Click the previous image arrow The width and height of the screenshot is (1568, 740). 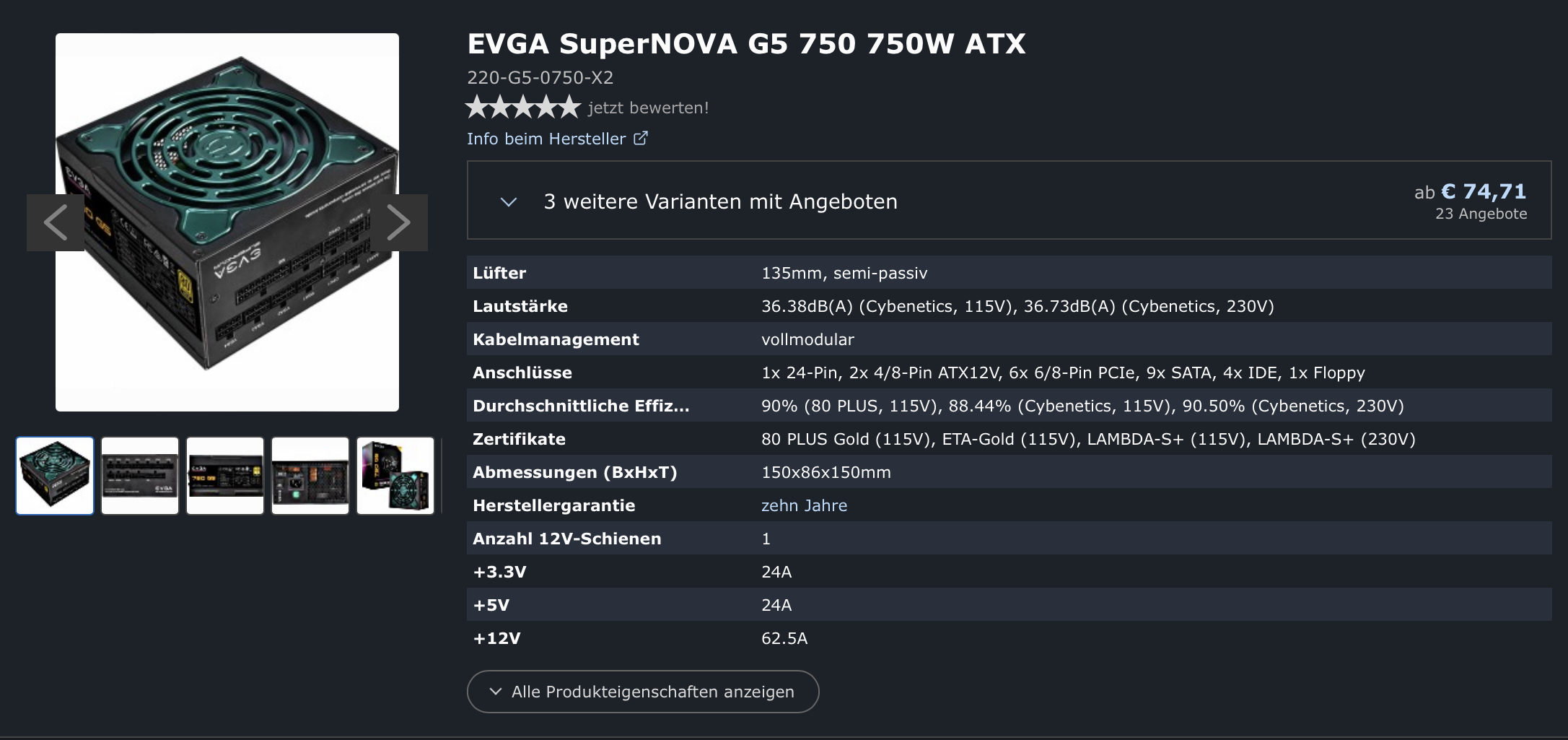(56, 222)
